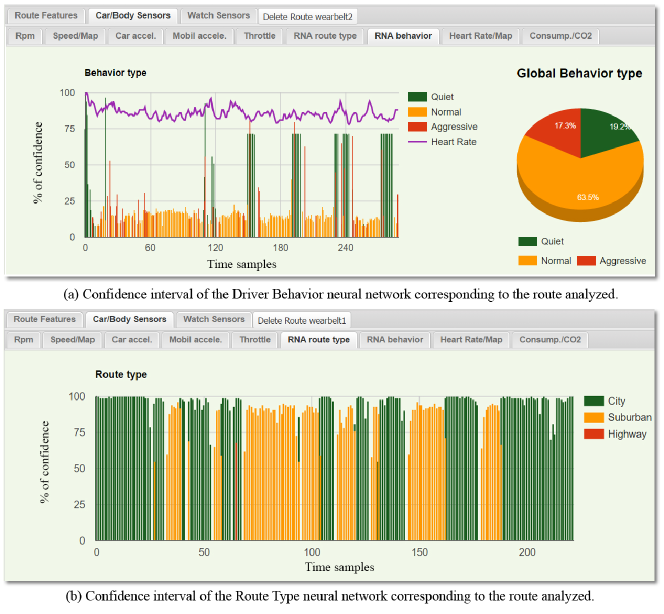
Task: Switch to Watch Sensors tab in lower panel
Action: 214,319
